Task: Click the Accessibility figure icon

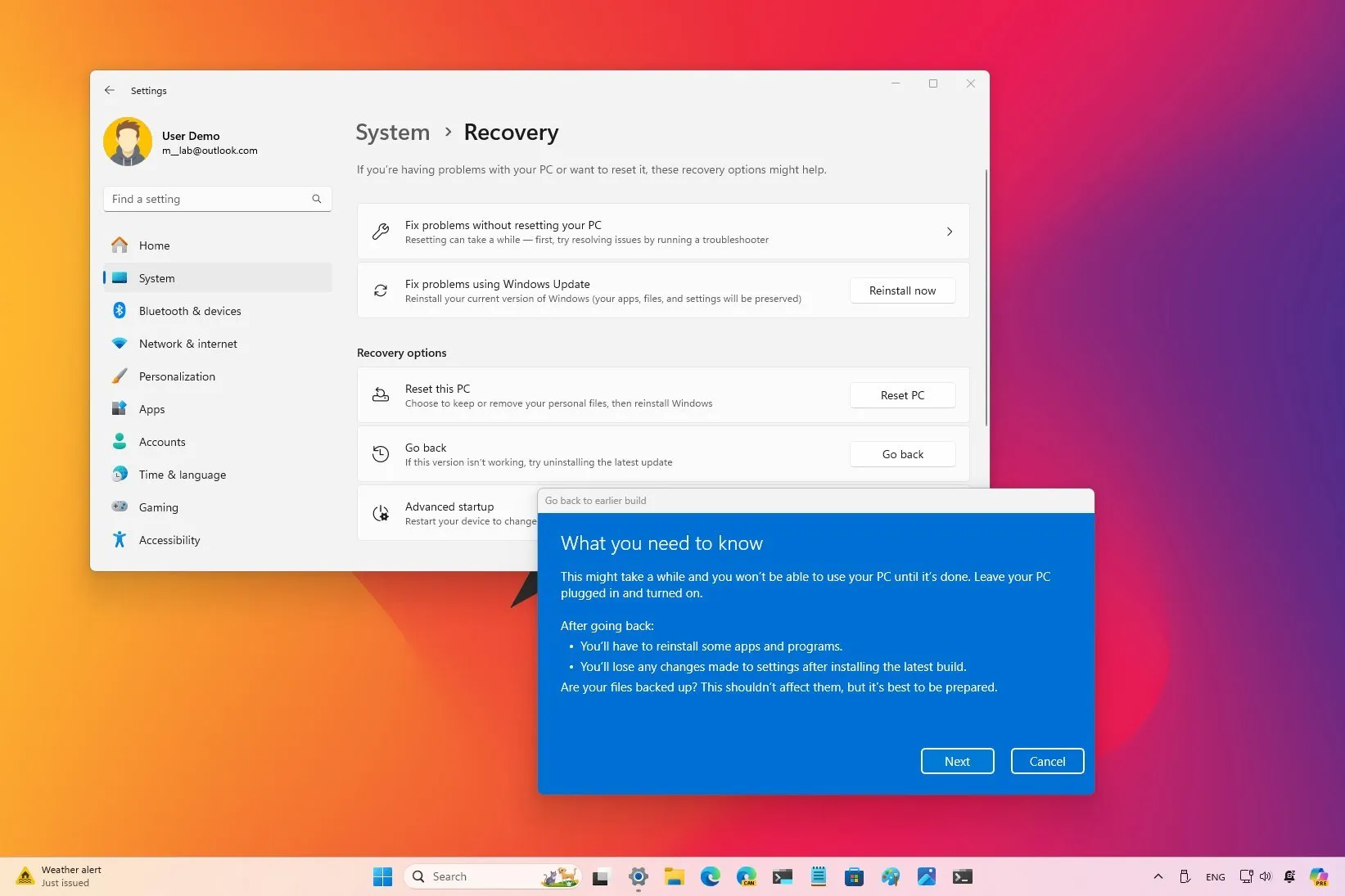Action: point(120,539)
